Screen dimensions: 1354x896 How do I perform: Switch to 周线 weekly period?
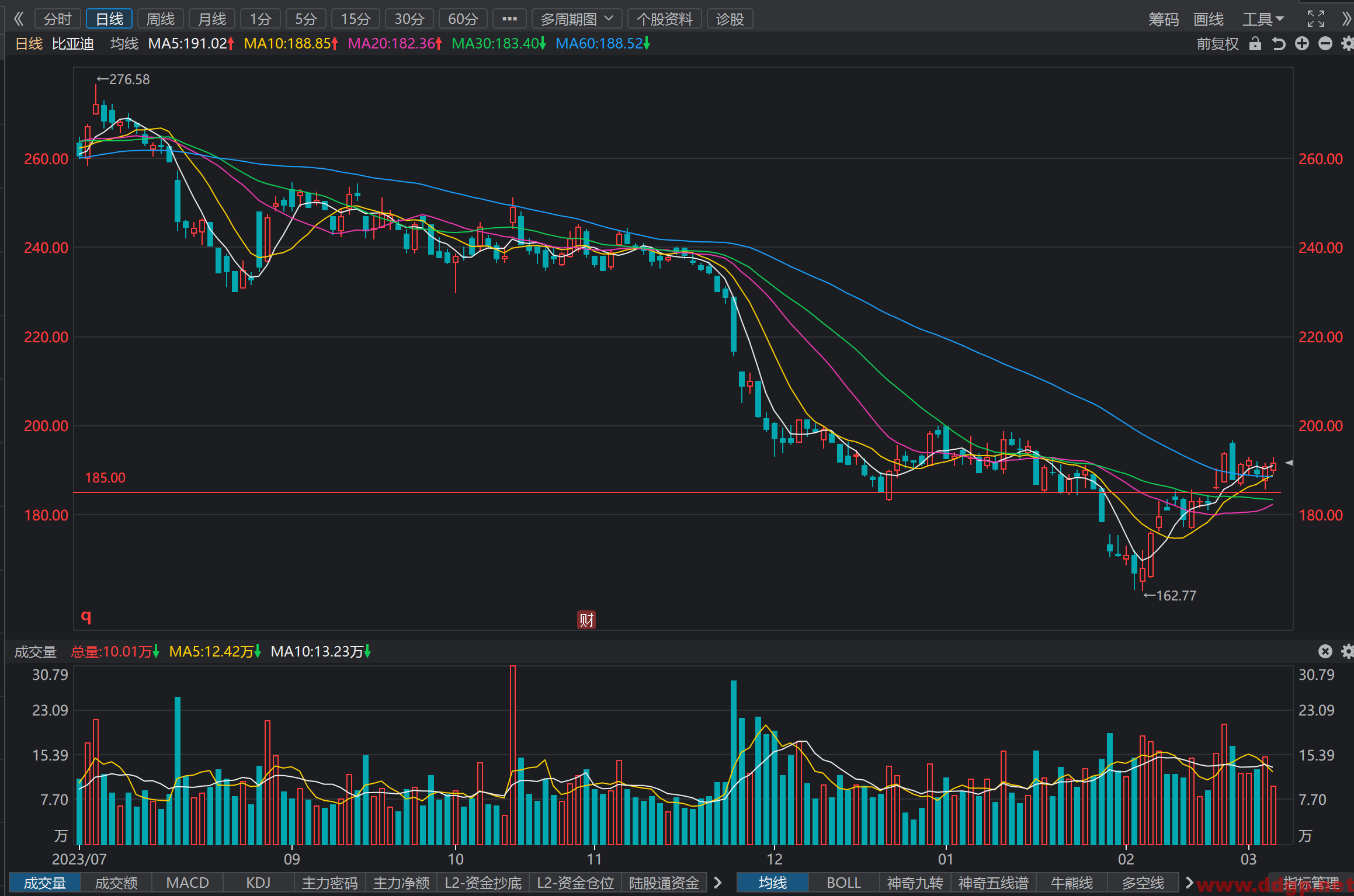click(x=161, y=19)
